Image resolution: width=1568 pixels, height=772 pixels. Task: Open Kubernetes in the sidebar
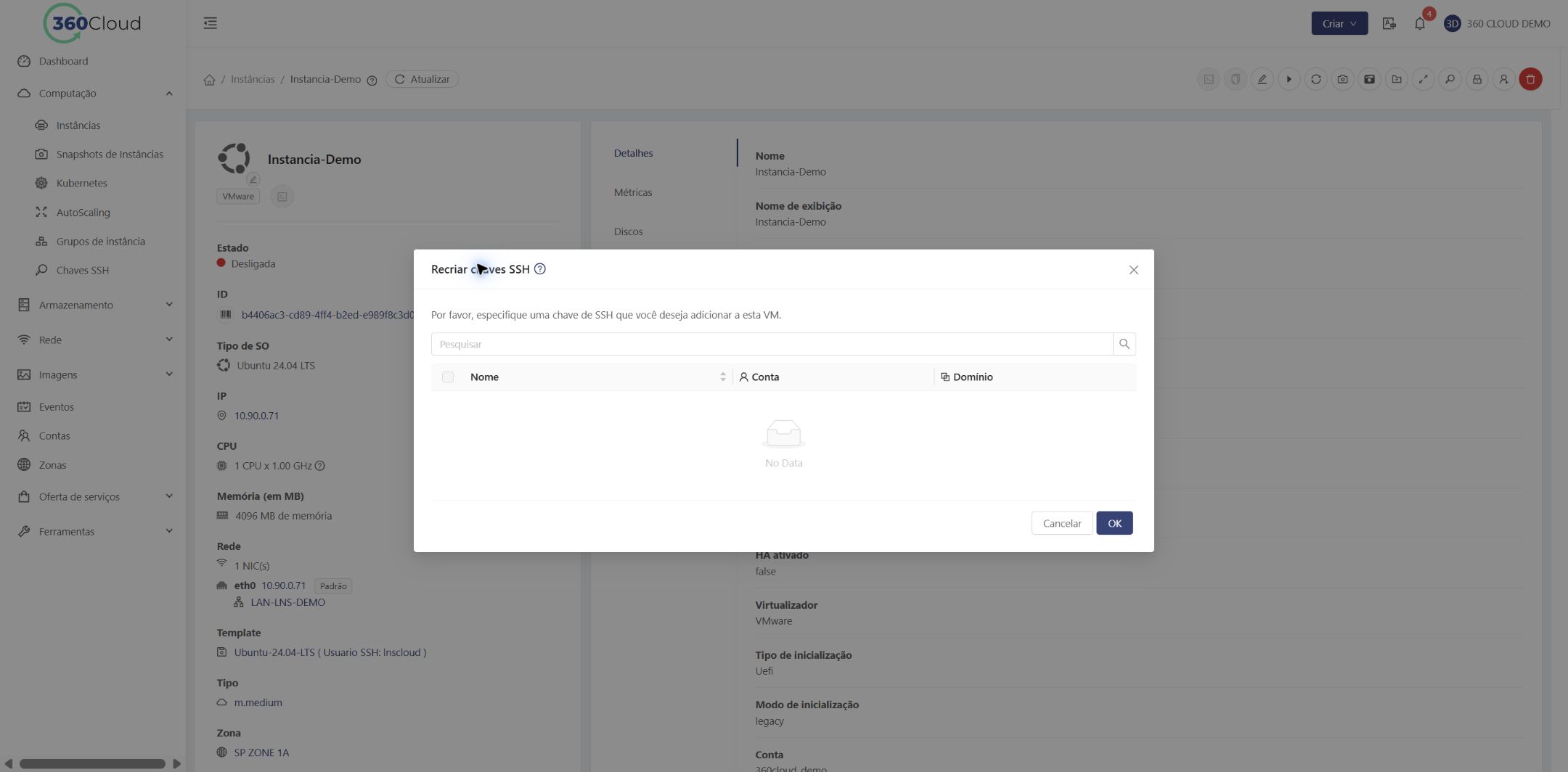click(x=81, y=184)
